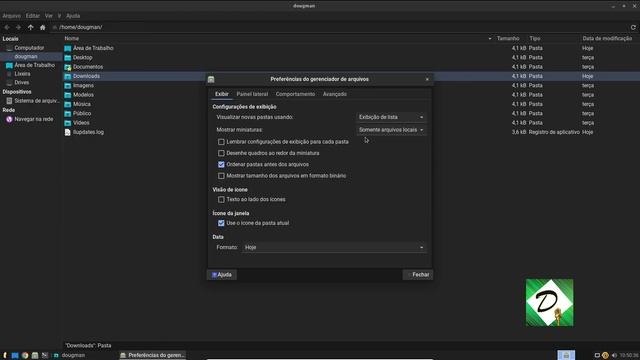Switch to the Painel lateral tab
Screen dimensions: 640x360
(x=252, y=94)
